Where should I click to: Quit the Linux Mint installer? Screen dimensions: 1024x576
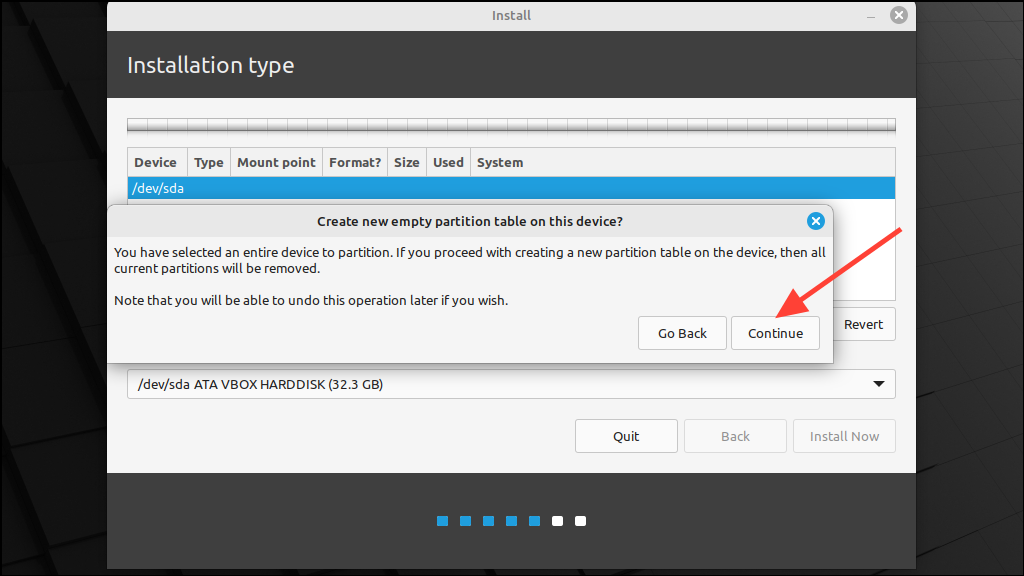626,436
